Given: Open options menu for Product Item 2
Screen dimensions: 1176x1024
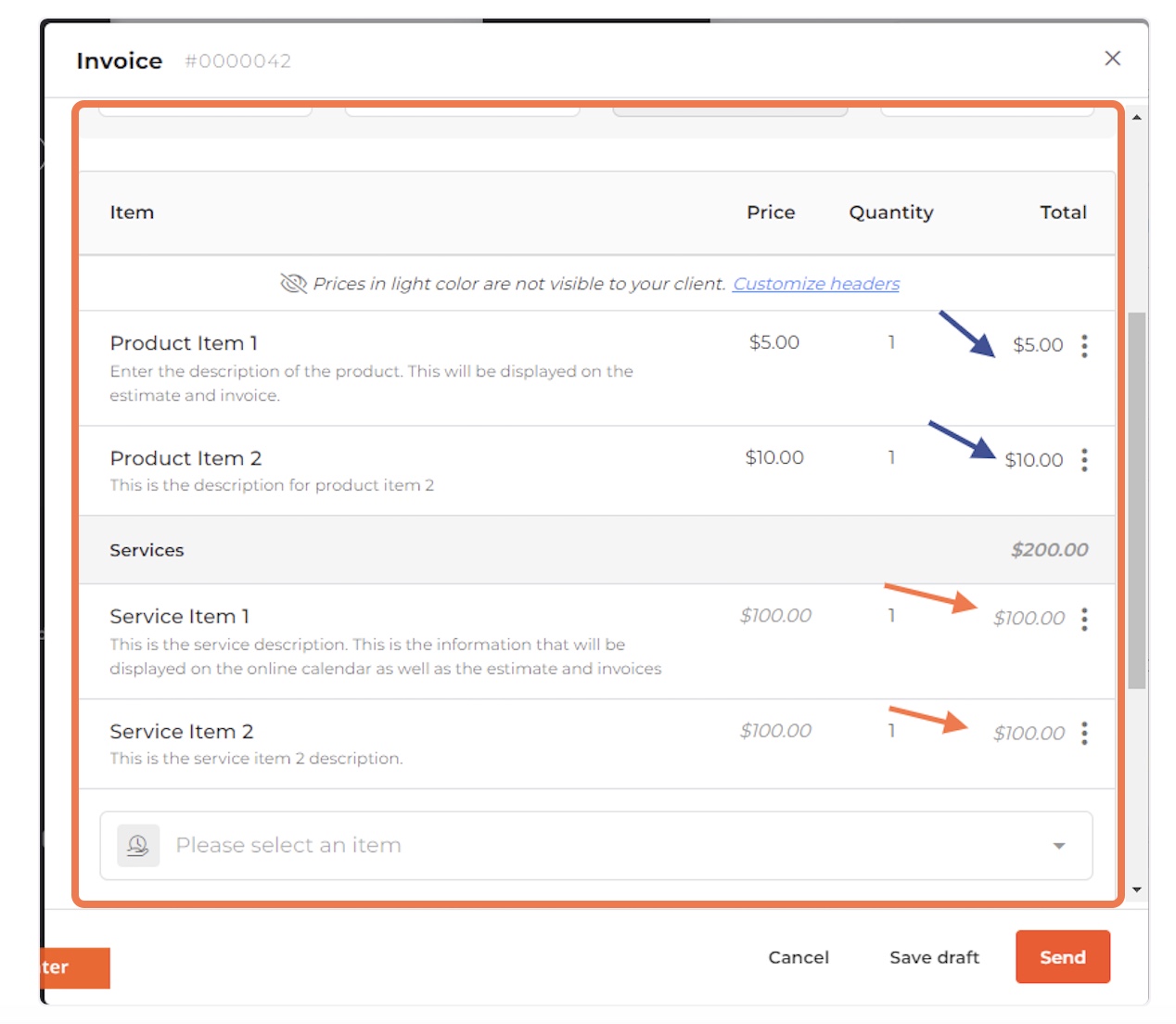Looking at the screenshot, I should pos(1084,460).
